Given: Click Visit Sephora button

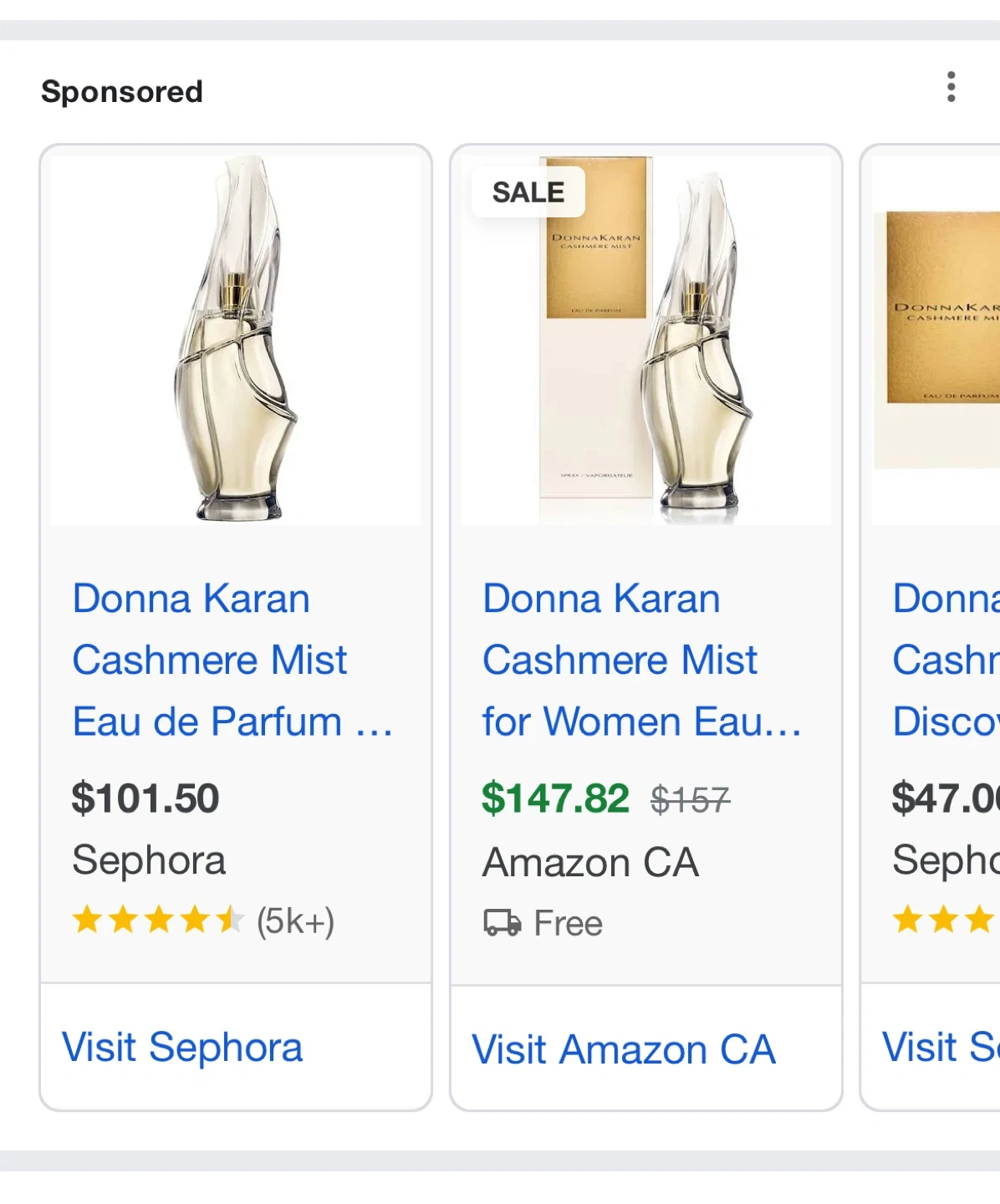Looking at the screenshot, I should tap(182, 1047).
